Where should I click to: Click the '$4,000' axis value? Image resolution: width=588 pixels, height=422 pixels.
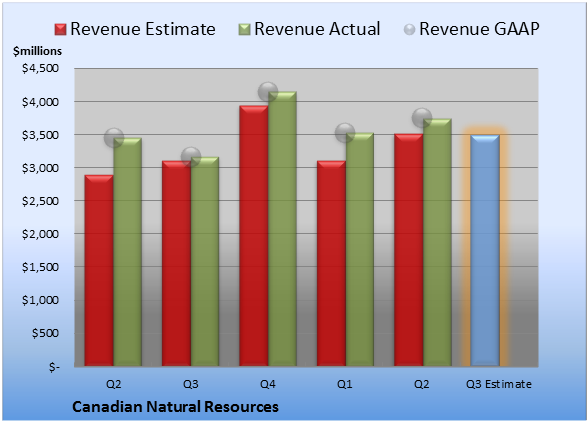pyautogui.click(x=40, y=102)
